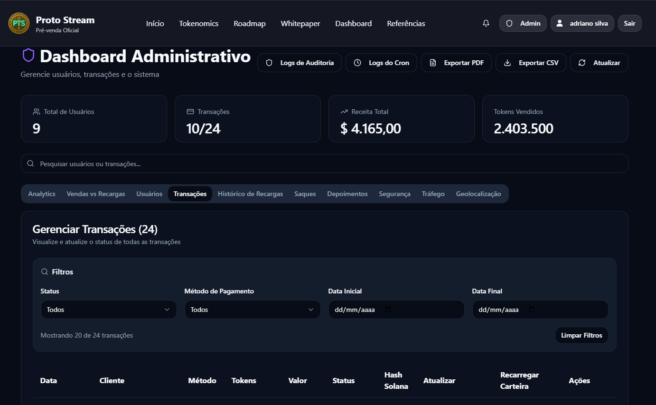Open the notifications bell icon
656x405 pixels.
pyautogui.click(x=486, y=23)
